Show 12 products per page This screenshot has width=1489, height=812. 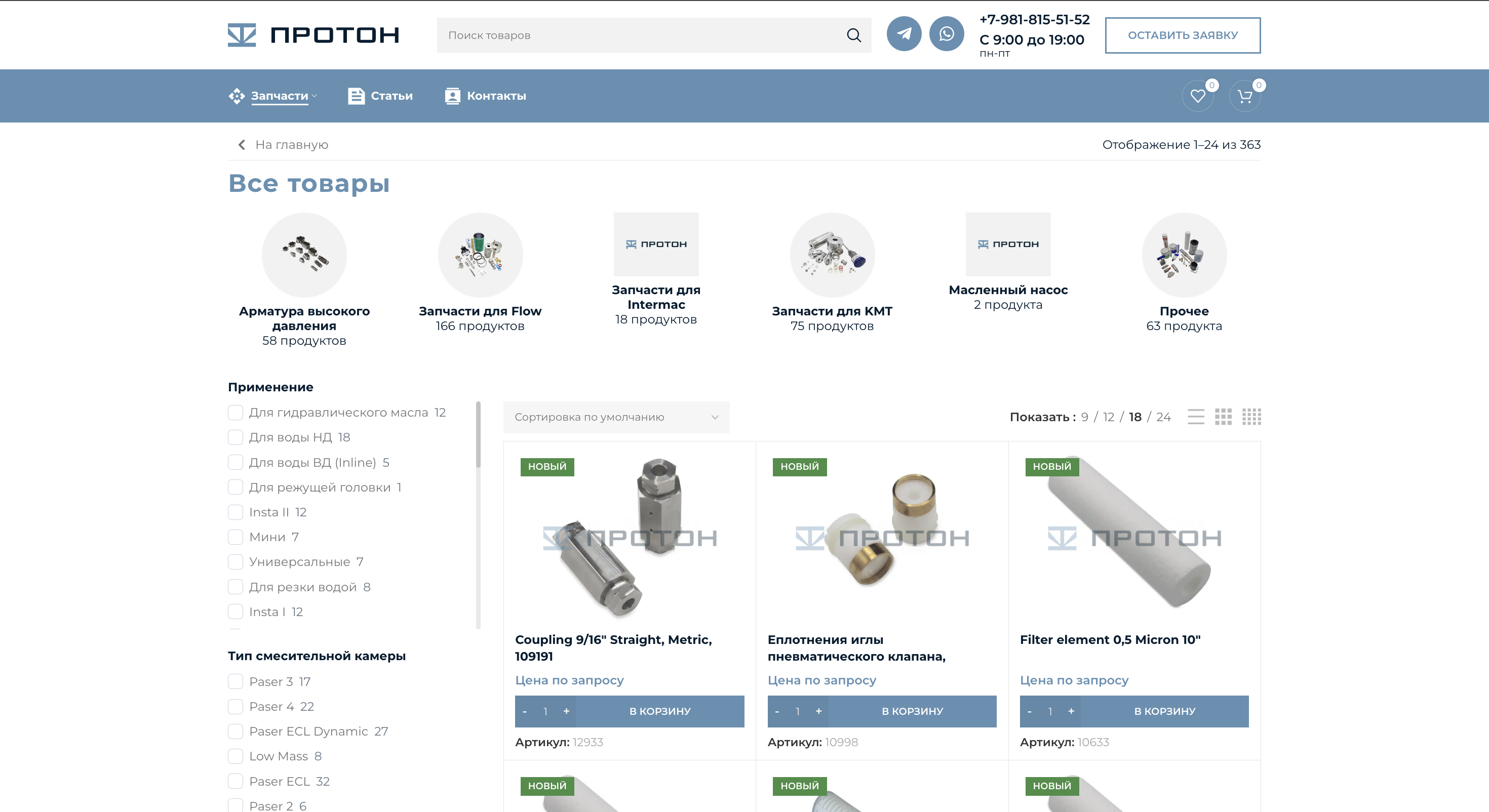pyautogui.click(x=1108, y=417)
